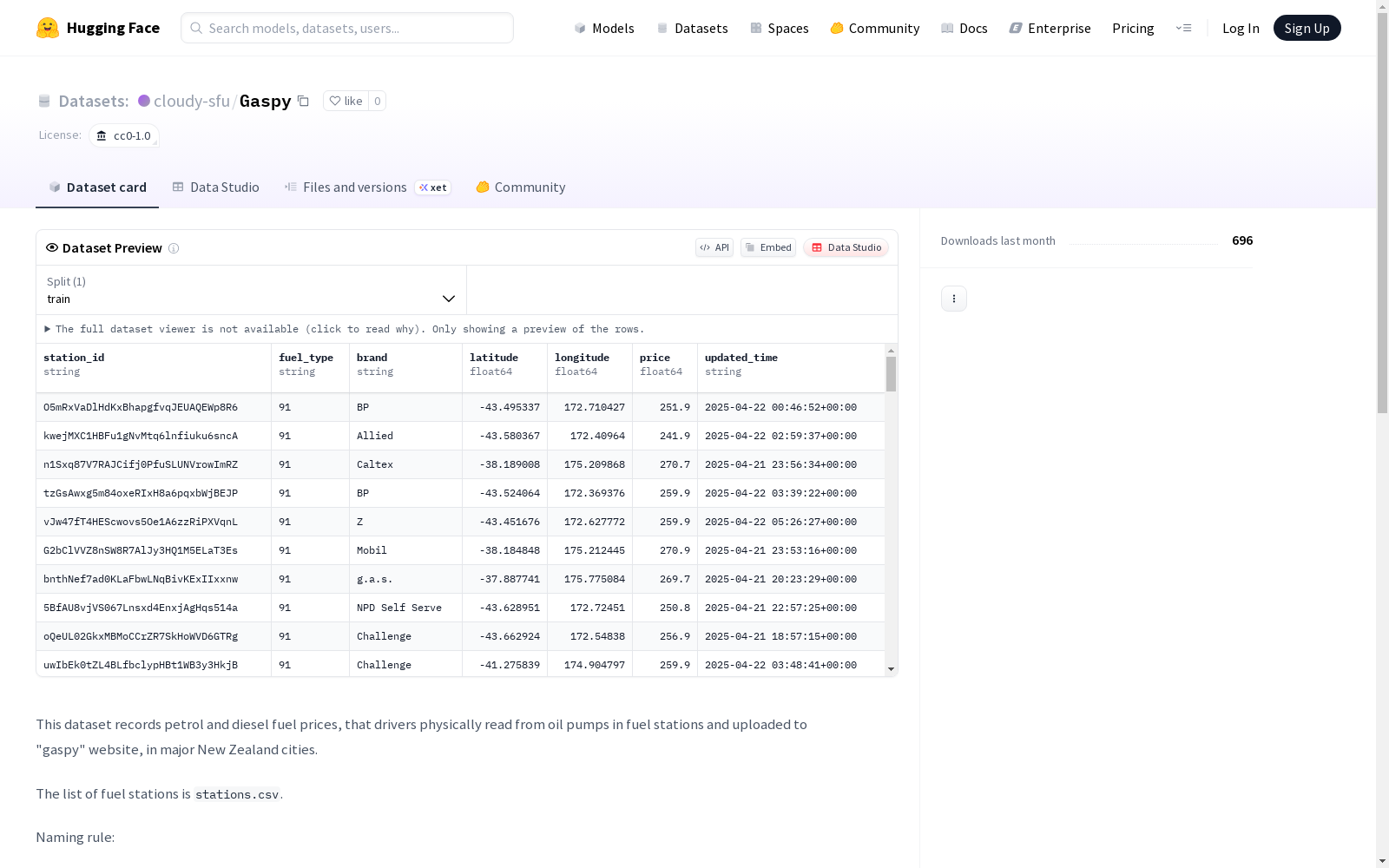The height and width of the screenshot is (868, 1389).
Task: Open Enterprise in top navigation
Action: (1050, 28)
